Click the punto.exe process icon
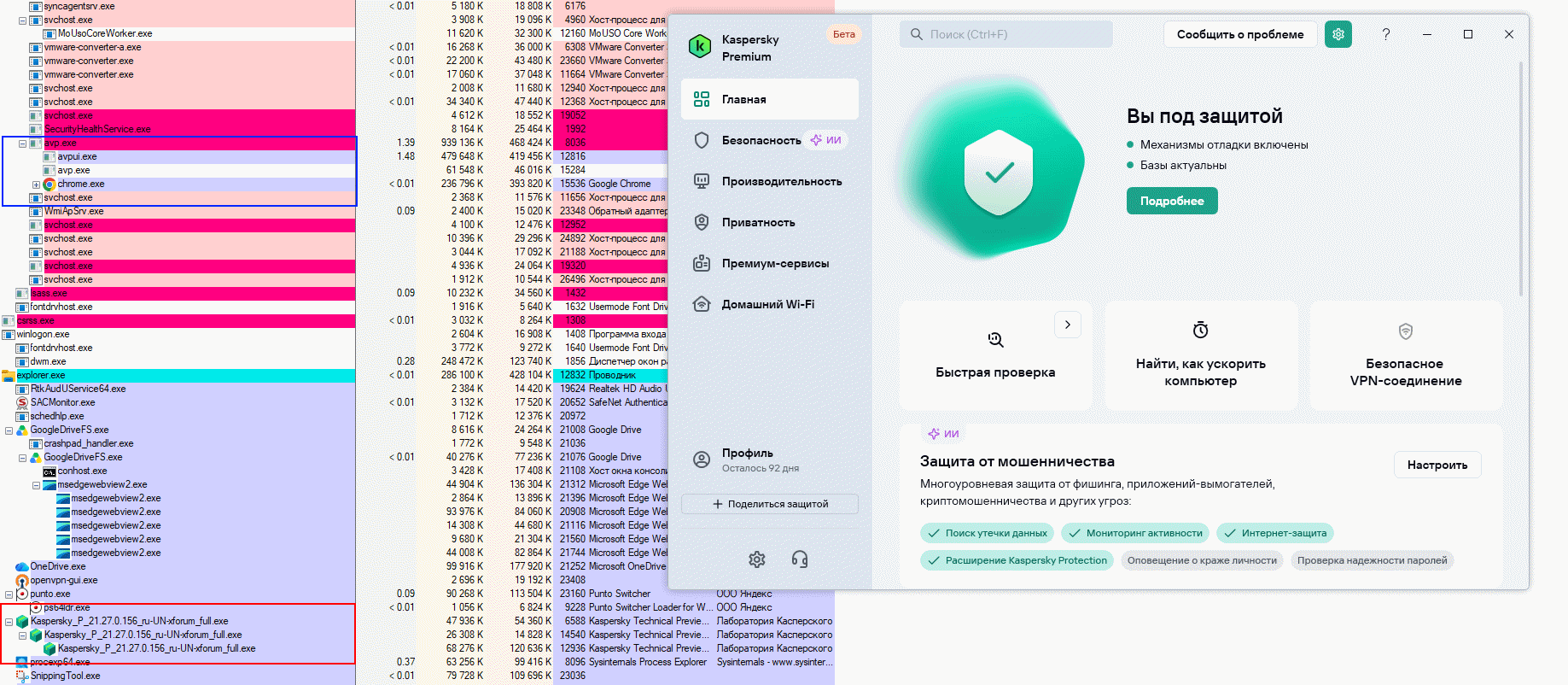Screen dimensions: 1568x685 (22, 594)
